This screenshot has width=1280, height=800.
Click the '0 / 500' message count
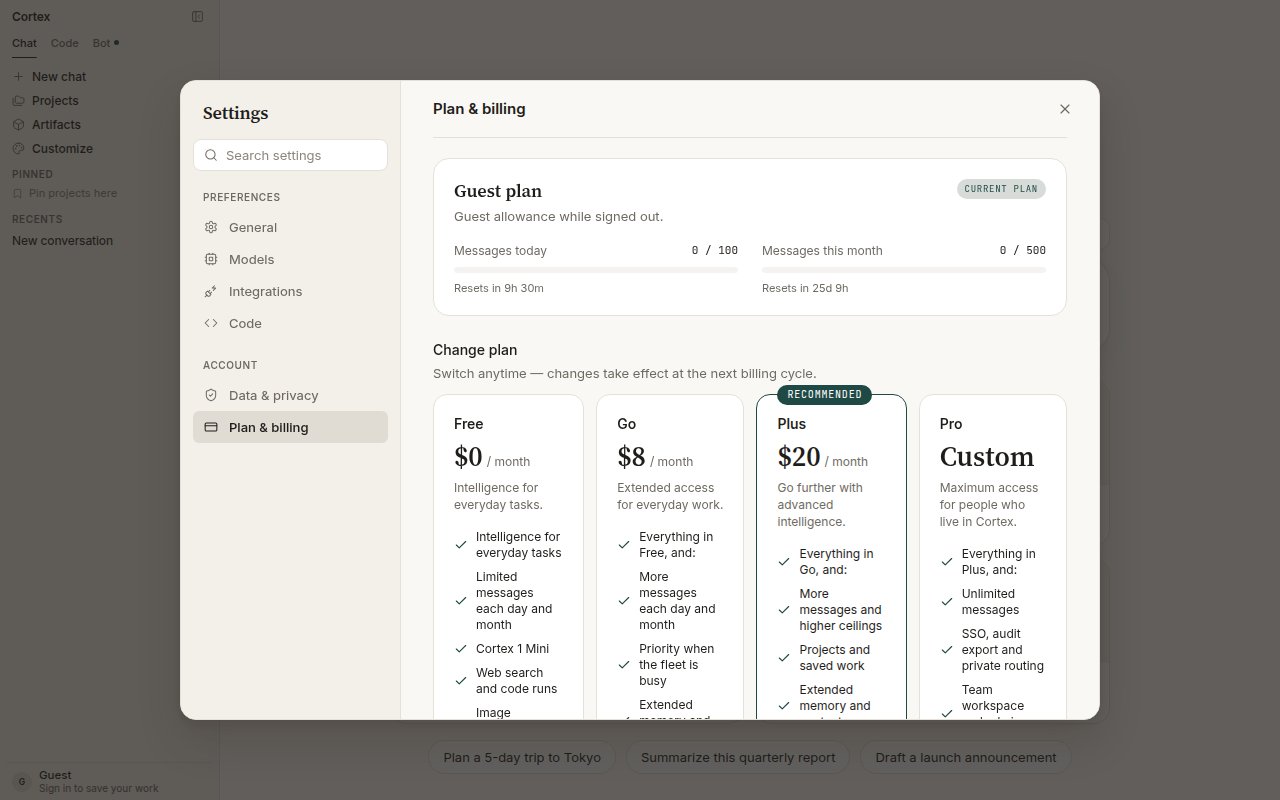[1023, 251]
